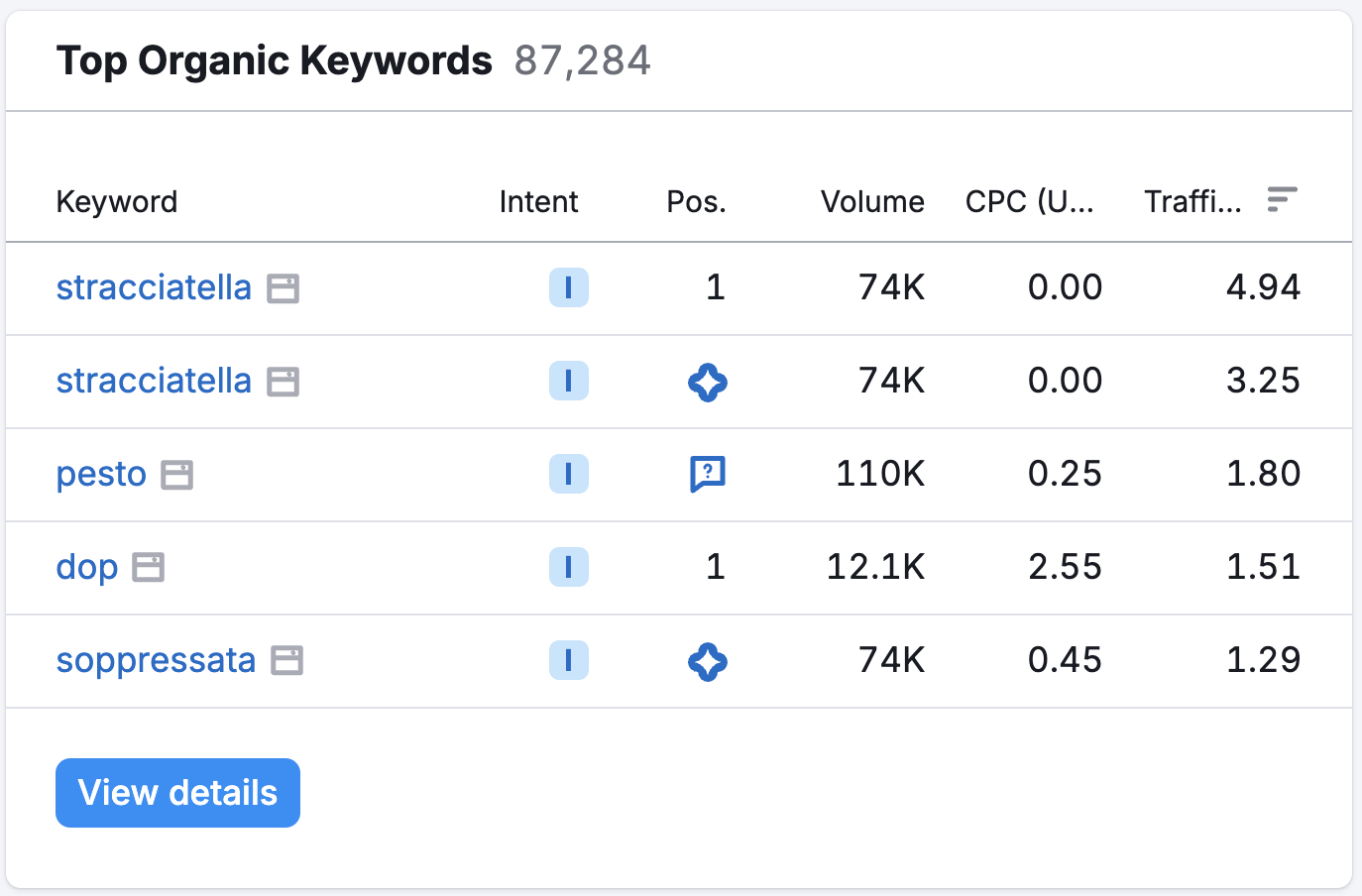Click the Intent column header
This screenshot has height=896, width=1362.
(538, 202)
